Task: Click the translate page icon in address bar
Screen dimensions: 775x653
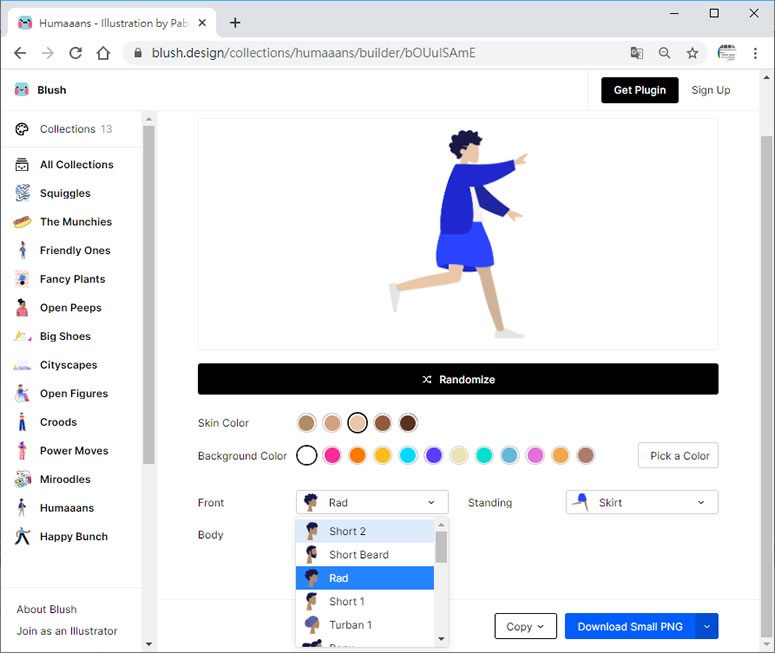Action: (637, 53)
